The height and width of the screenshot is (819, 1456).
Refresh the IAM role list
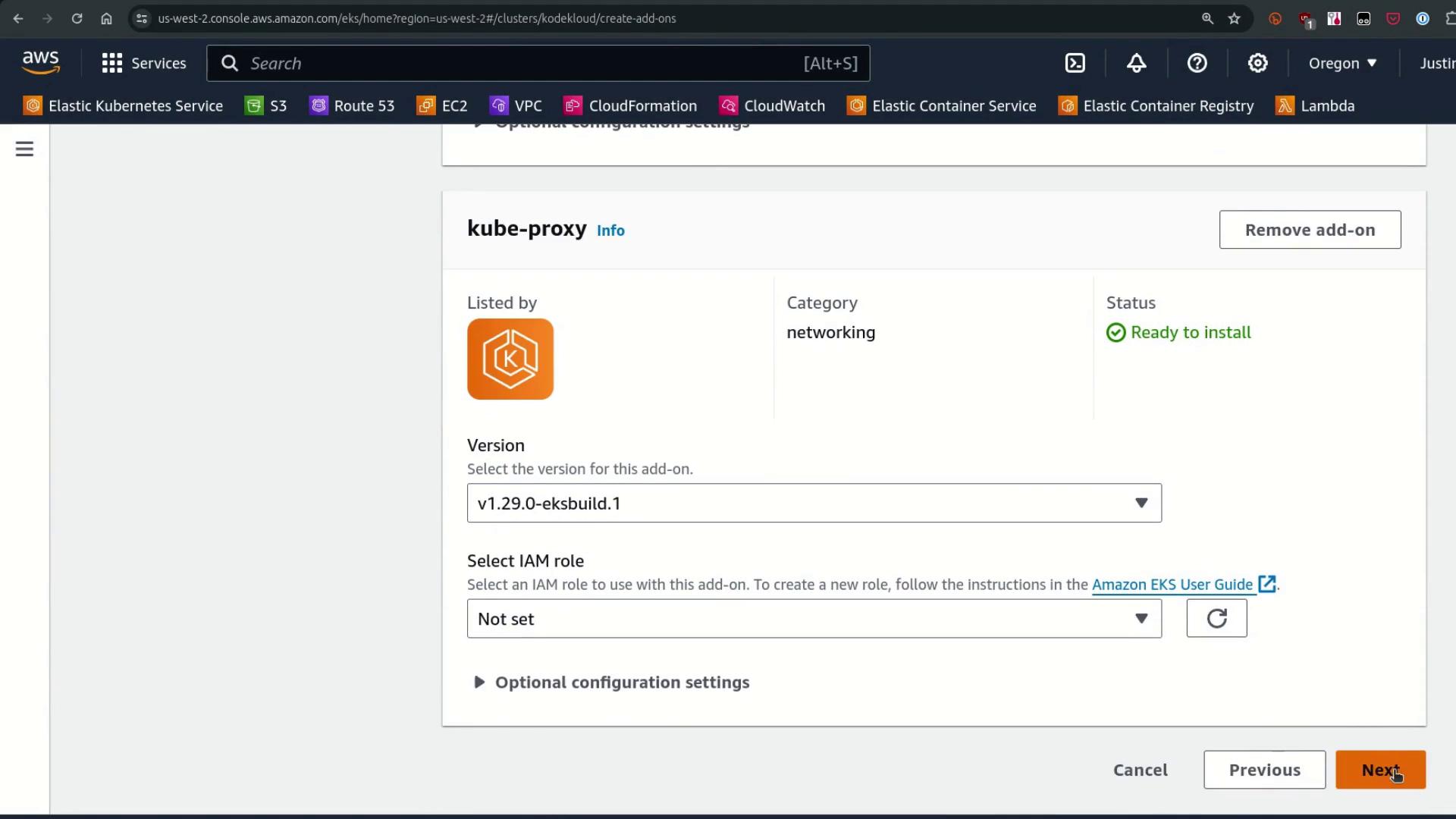[x=1216, y=619]
